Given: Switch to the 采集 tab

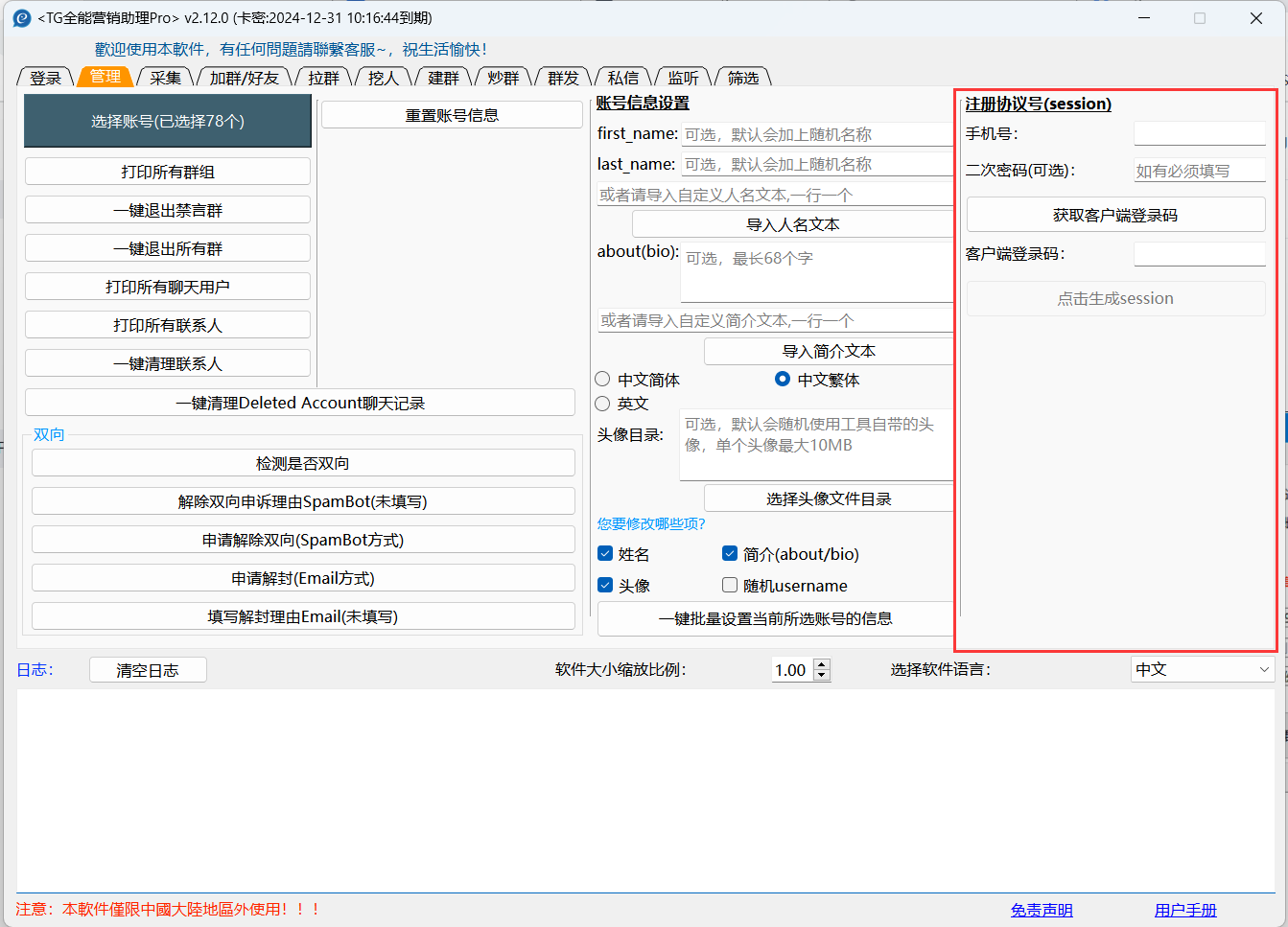Looking at the screenshot, I should coord(165,78).
